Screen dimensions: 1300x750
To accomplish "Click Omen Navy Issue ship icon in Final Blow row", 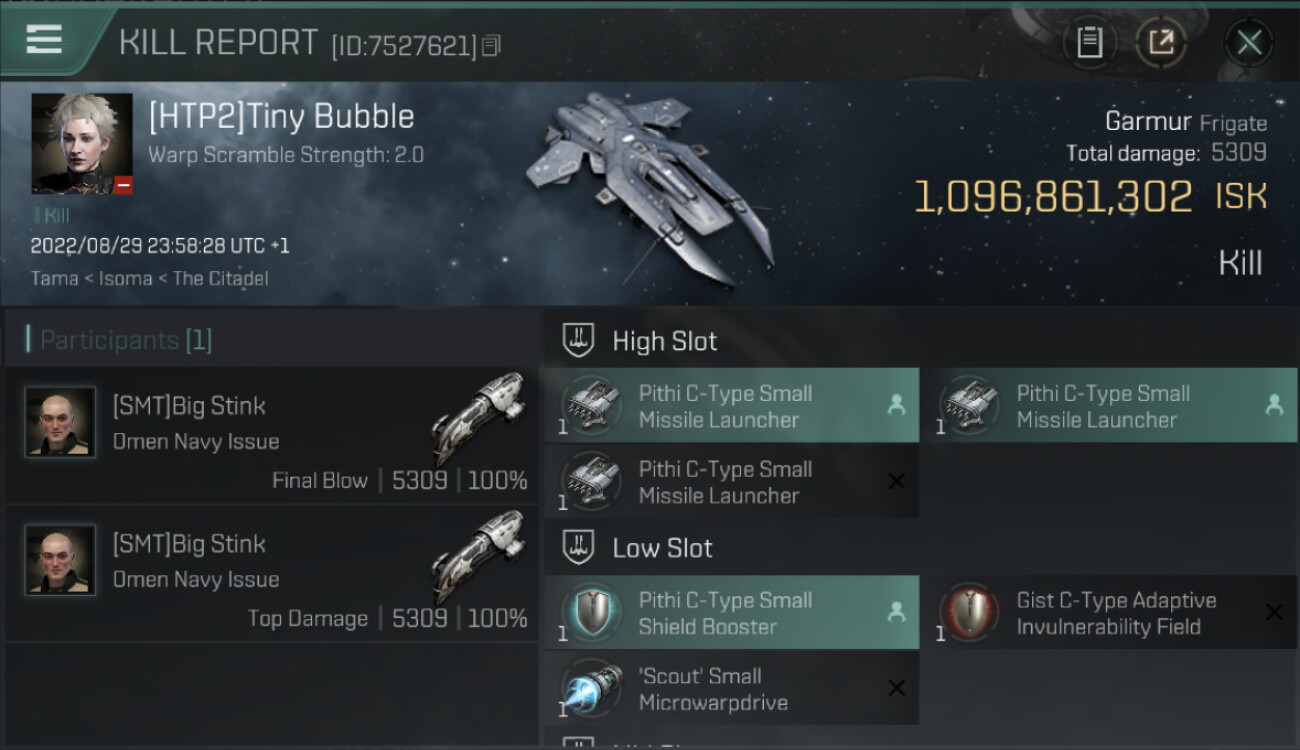I will click(479, 418).
